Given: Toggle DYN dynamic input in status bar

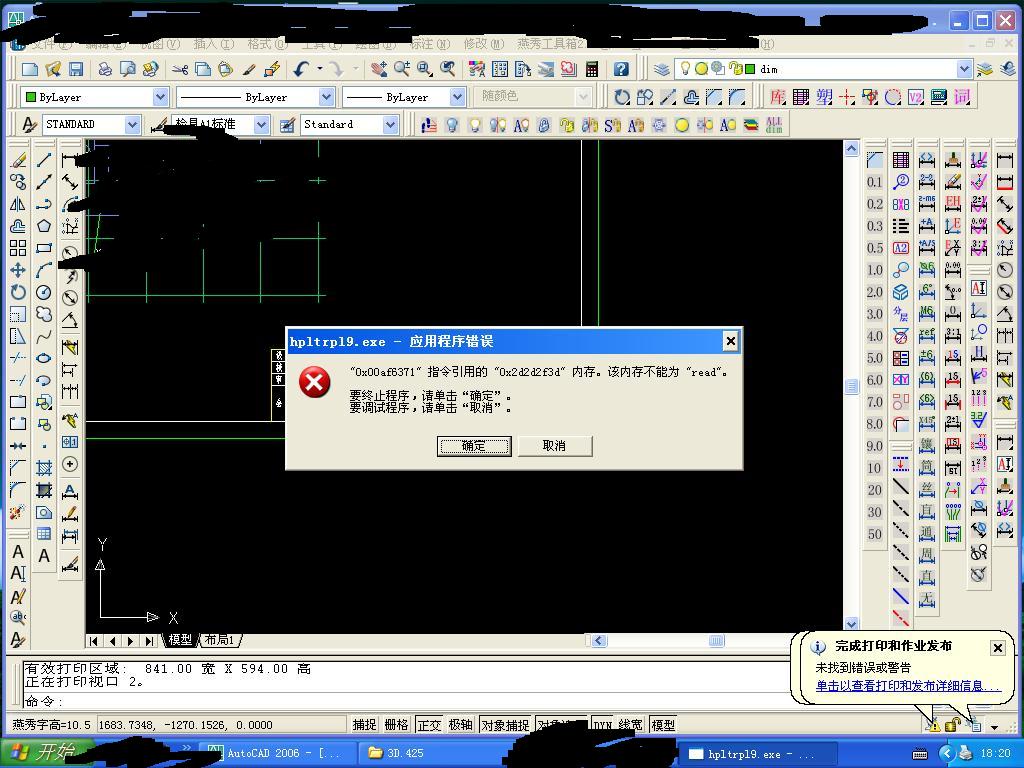Looking at the screenshot, I should pos(602,724).
